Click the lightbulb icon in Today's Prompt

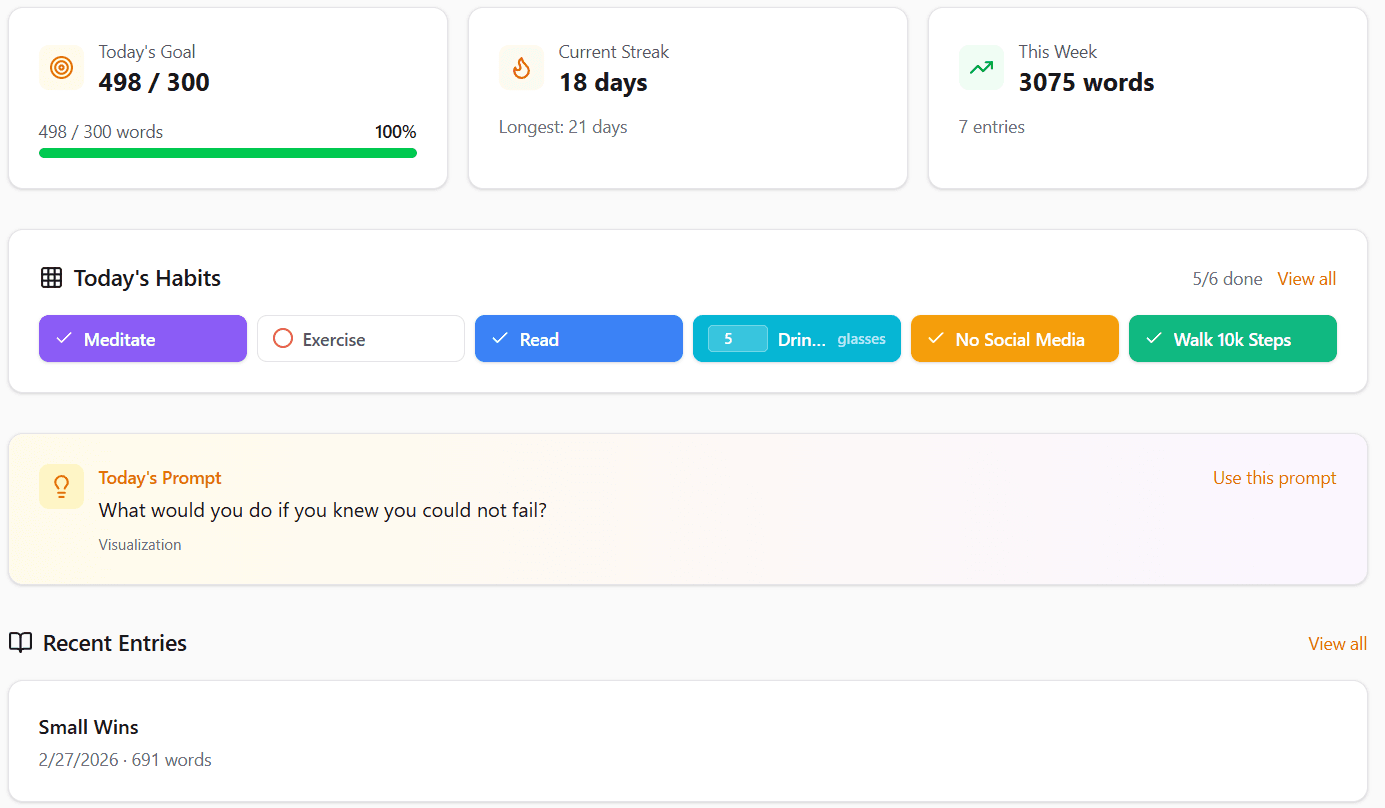[61, 487]
